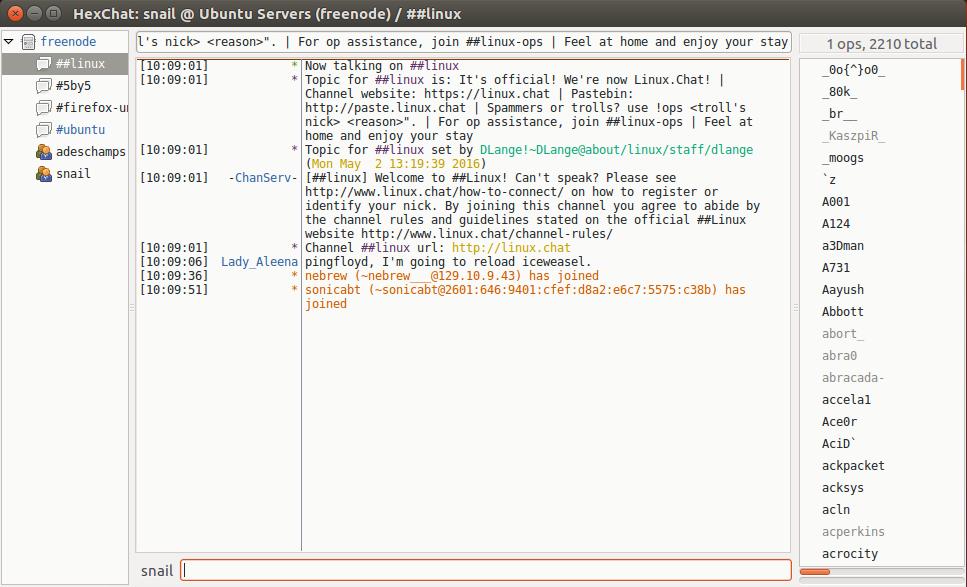The width and height of the screenshot is (967, 587).
Task: Click the #firefox channel icon
Action: [x=43, y=108]
